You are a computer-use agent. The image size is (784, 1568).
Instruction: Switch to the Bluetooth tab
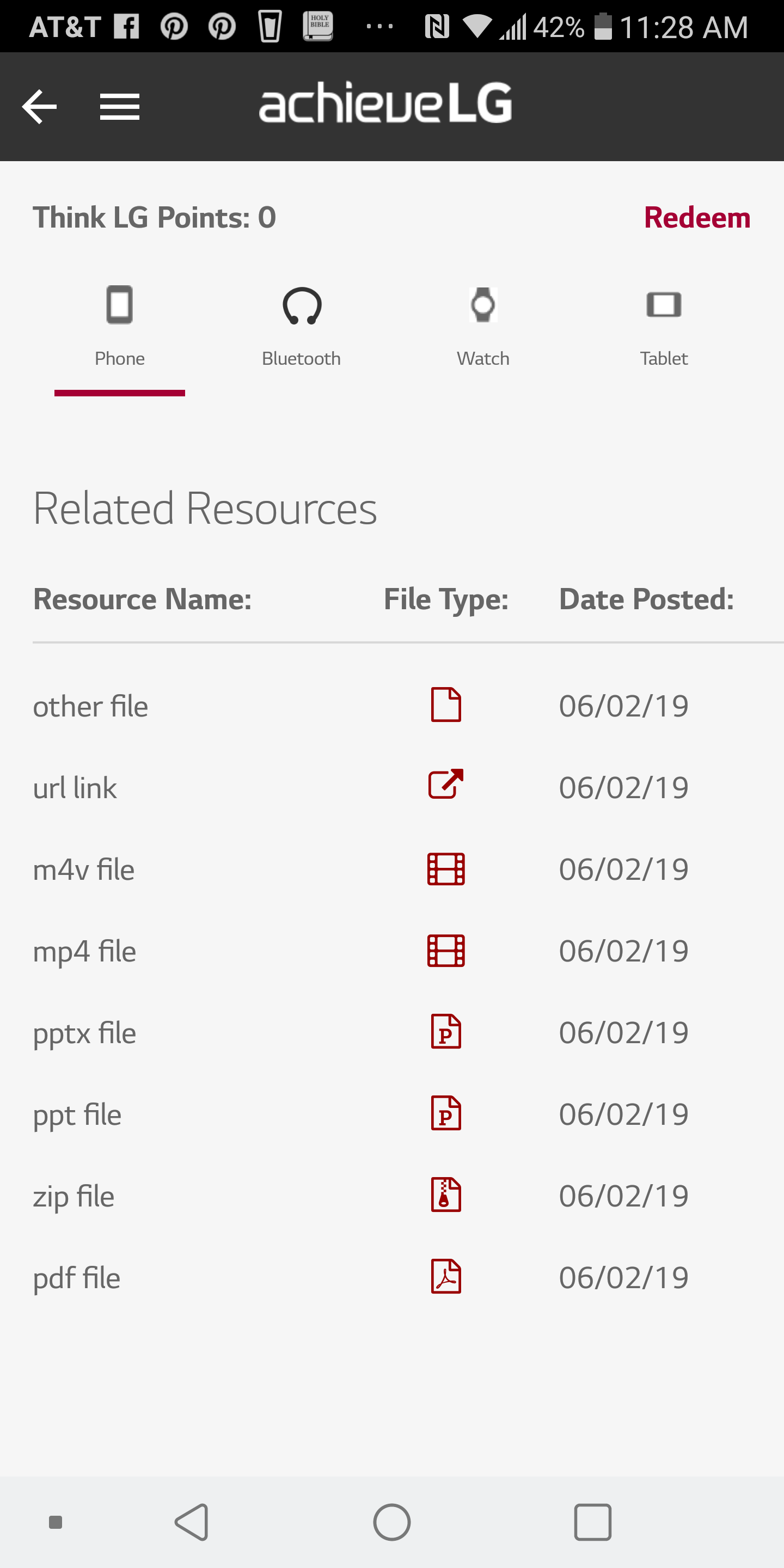[301, 326]
